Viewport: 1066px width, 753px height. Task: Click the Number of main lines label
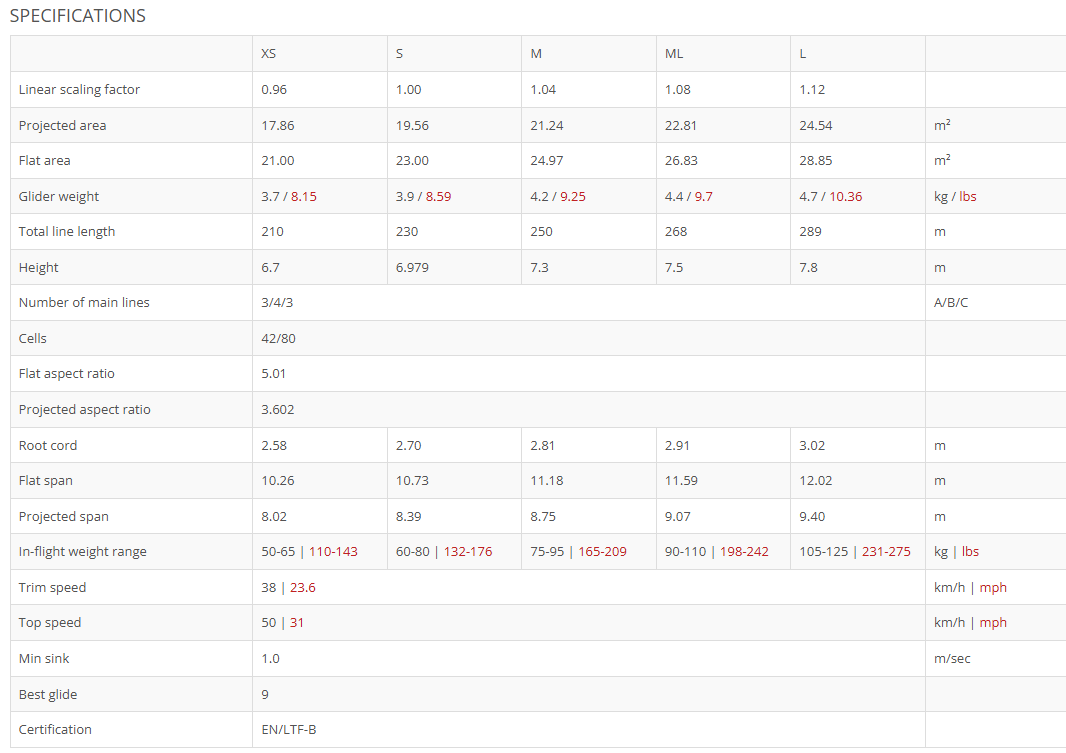click(x=84, y=303)
